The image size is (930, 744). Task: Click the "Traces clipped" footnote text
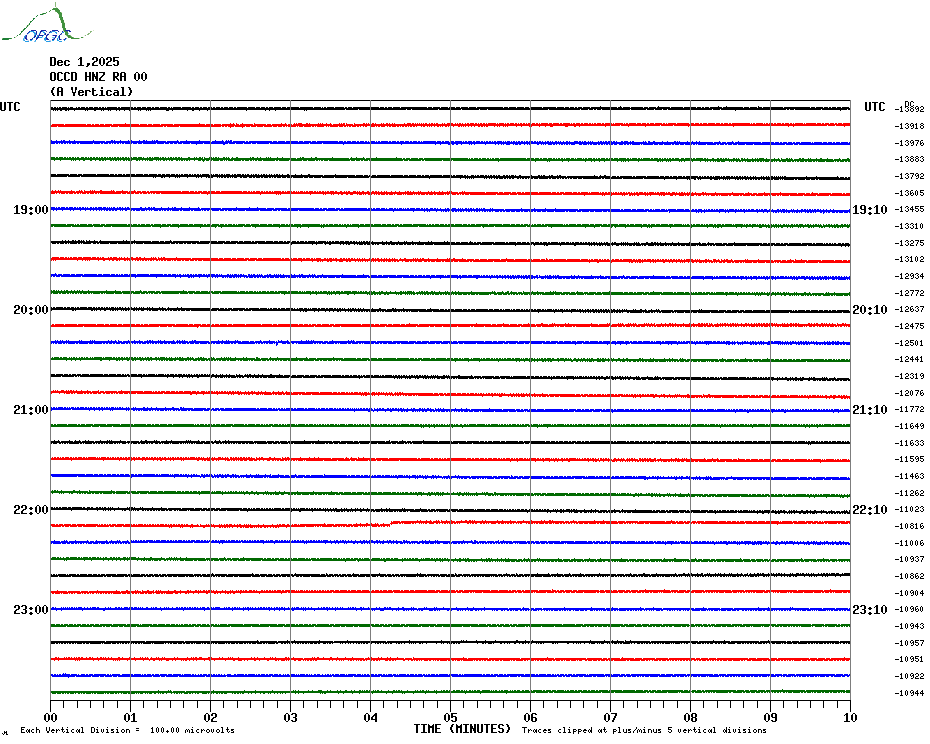[644, 731]
